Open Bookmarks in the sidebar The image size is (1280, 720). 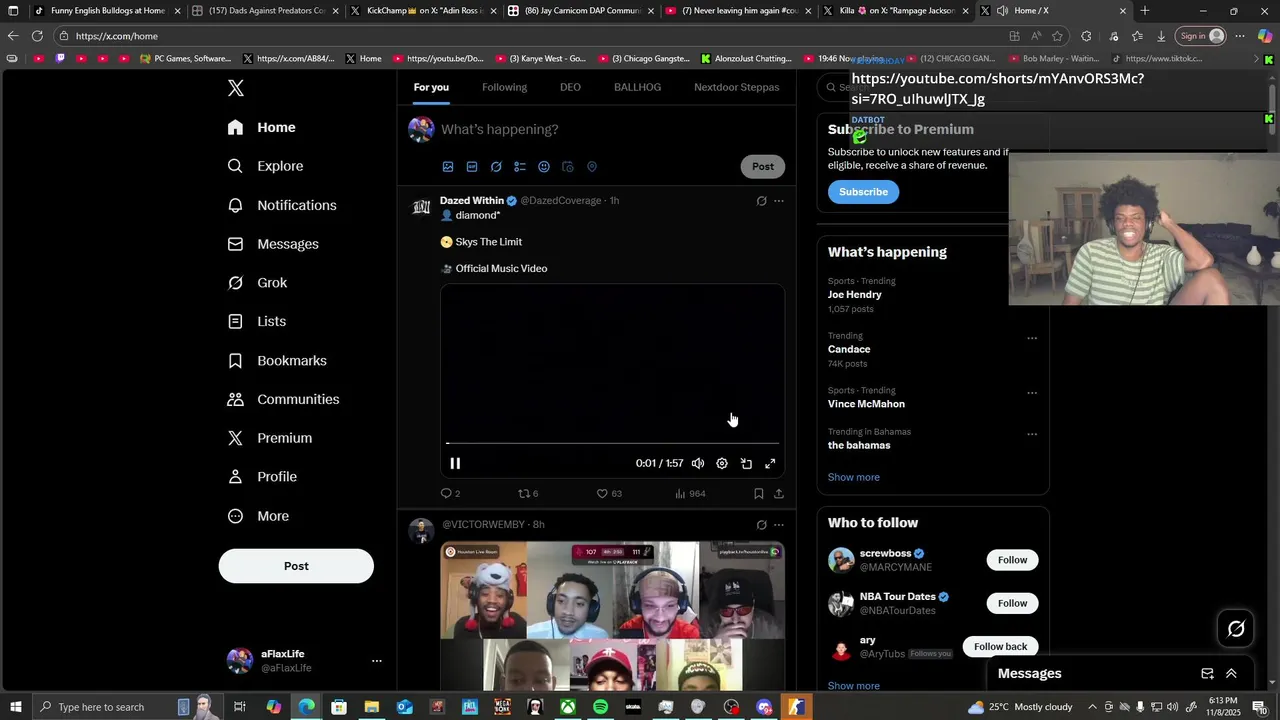[277, 361]
